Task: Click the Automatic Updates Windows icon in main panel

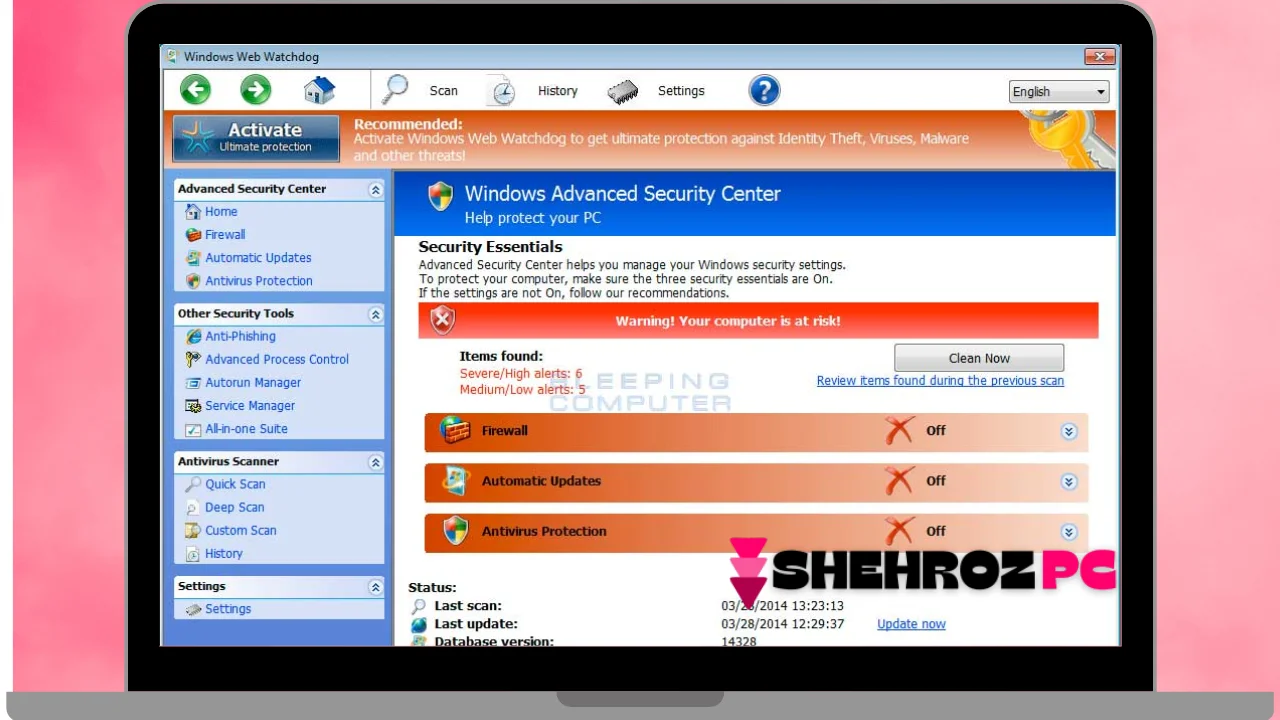Action: (456, 481)
